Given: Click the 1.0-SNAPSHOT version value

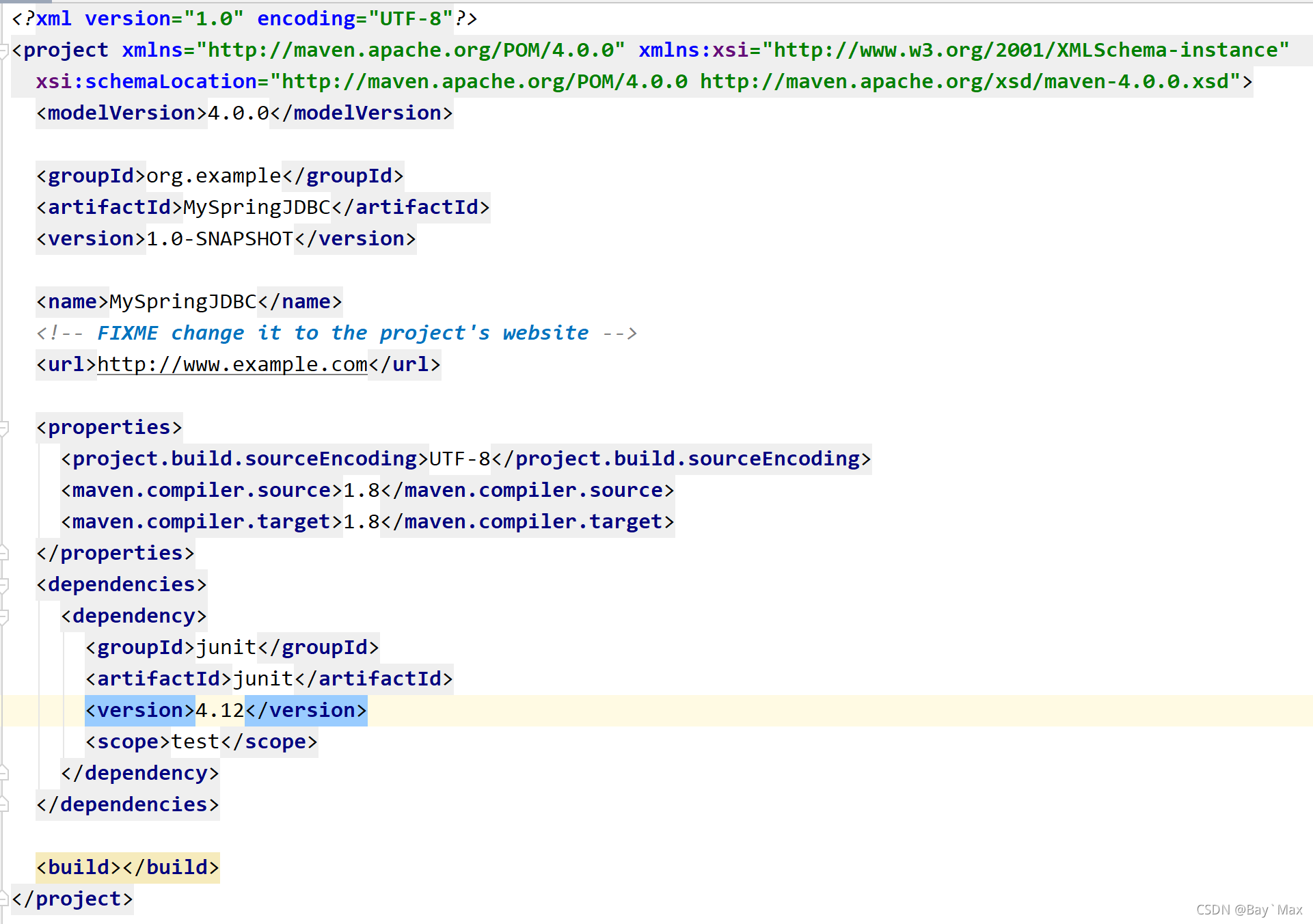Looking at the screenshot, I should point(219,239).
